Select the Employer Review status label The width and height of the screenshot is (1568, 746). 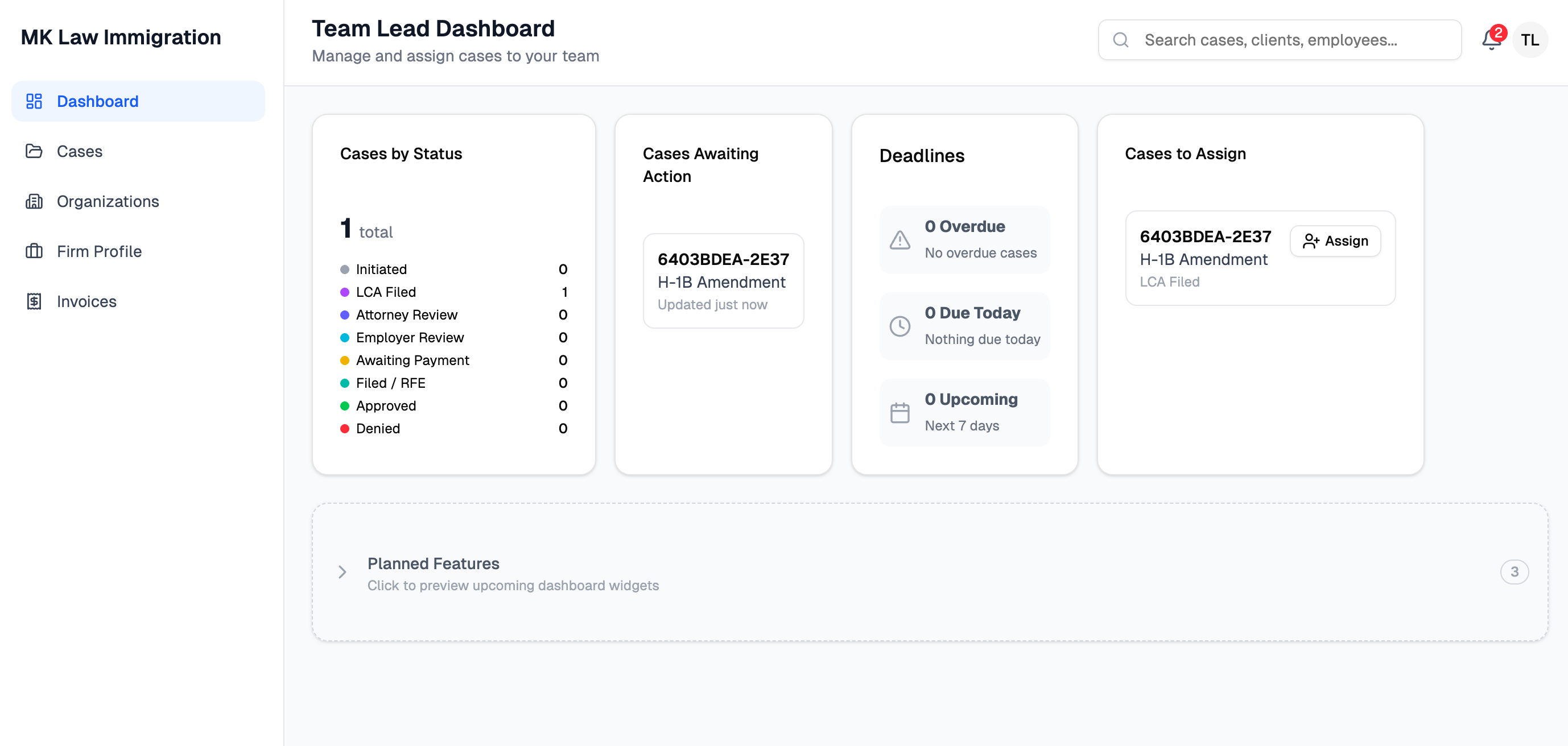(410, 338)
